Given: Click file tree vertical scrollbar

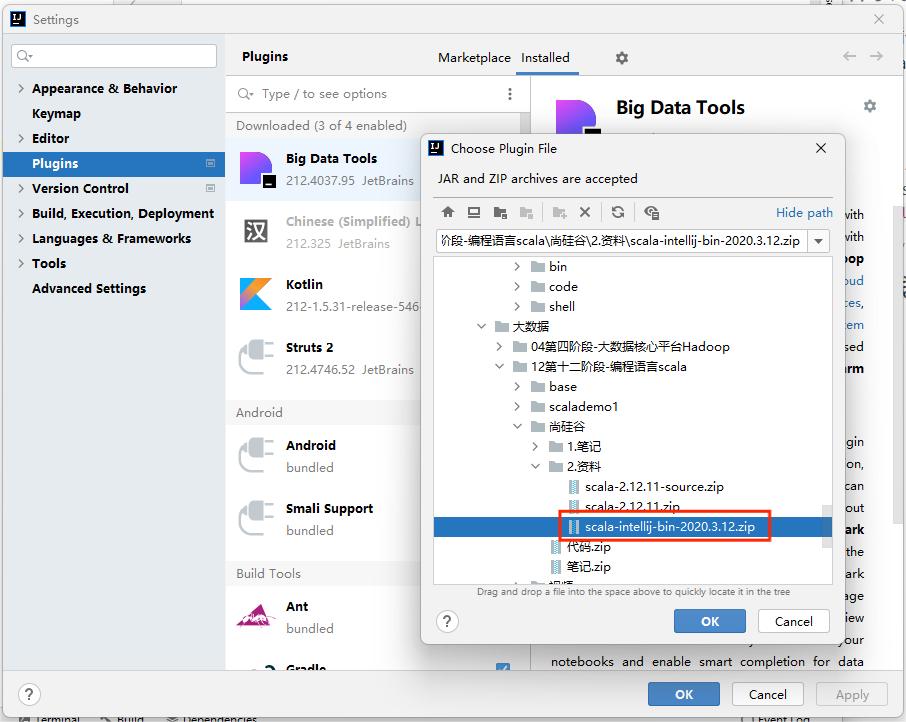Looking at the screenshot, I should [827, 526].
